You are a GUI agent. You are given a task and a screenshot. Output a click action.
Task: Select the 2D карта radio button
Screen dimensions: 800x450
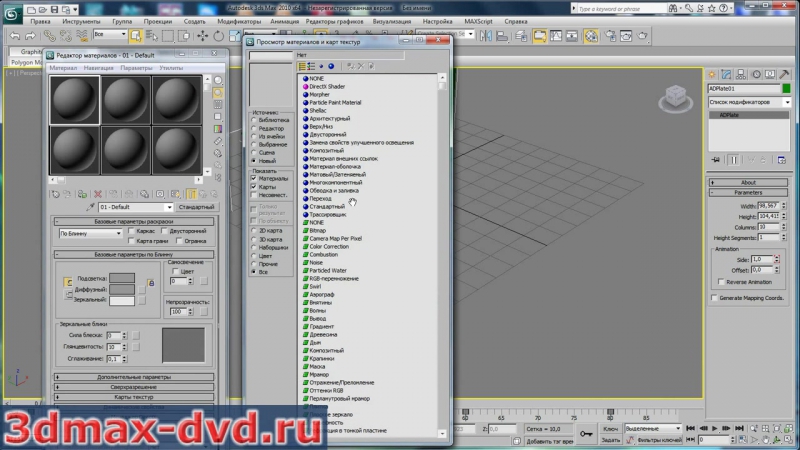[254, 231]
